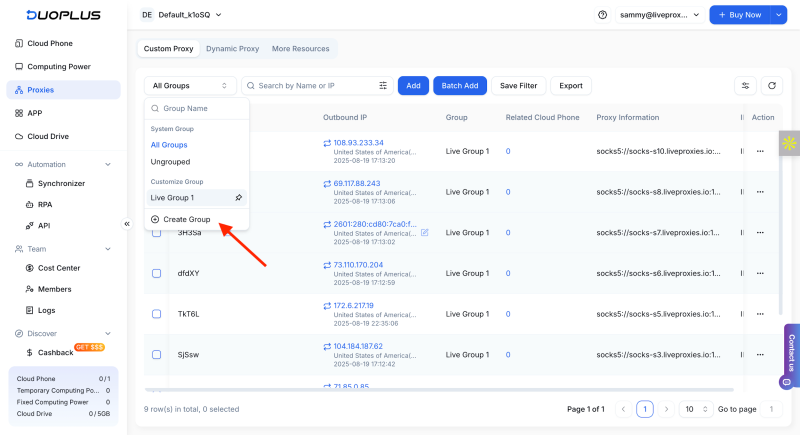Choose Ungrouped in group list
Image resolution: width=800 pixels, height=435 pixels.
pyautogui.click(x=170, y=162)
